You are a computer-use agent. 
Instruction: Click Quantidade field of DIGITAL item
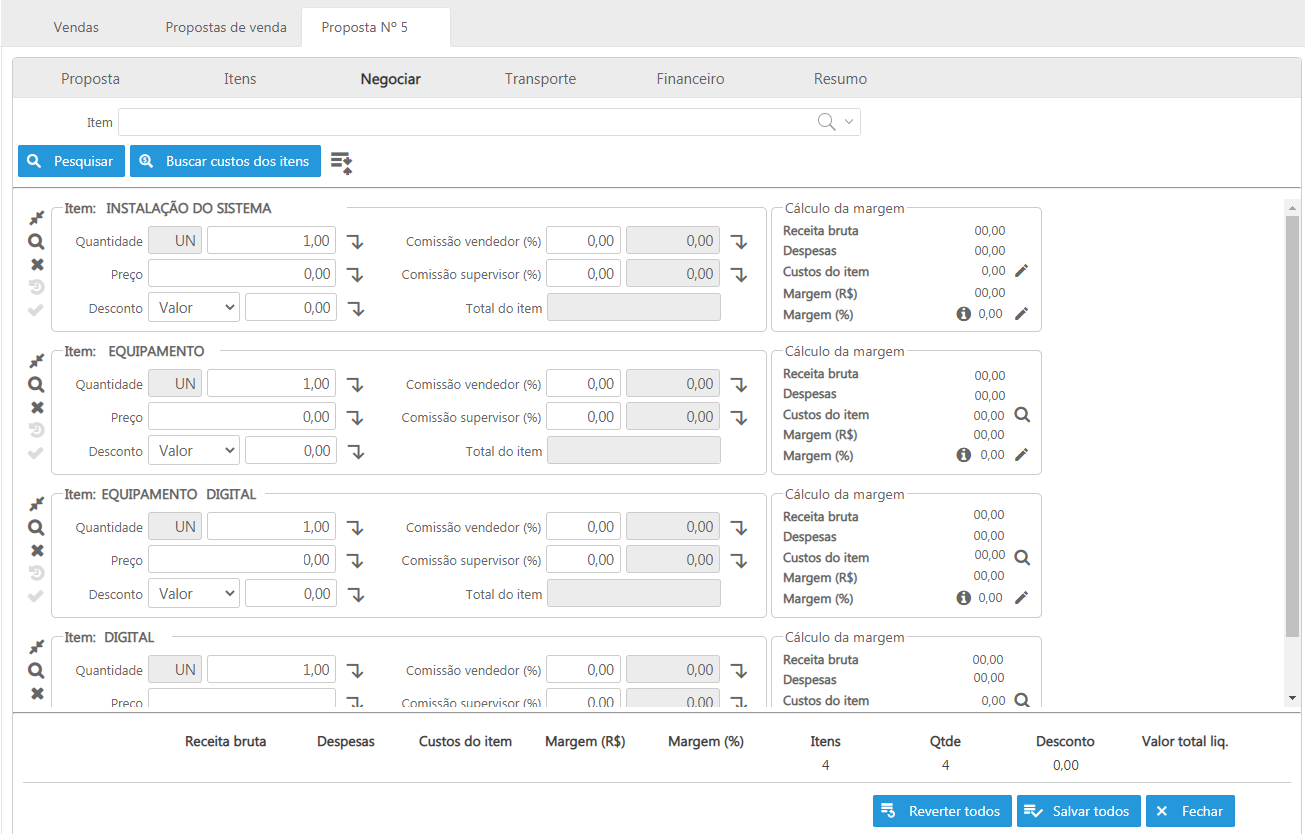pos(271,670)
